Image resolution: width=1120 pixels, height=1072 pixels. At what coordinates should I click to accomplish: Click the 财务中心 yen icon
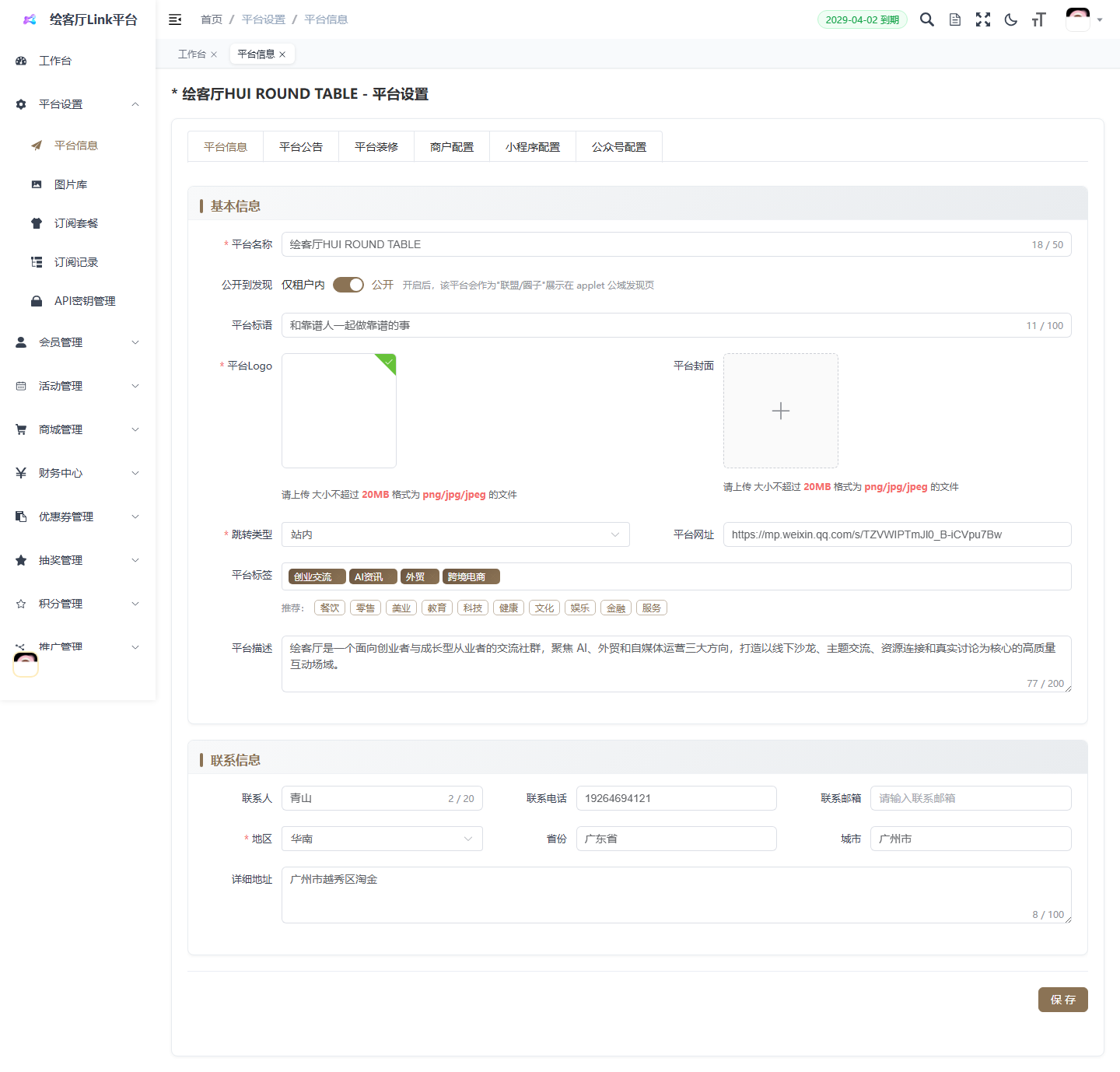[x=21, y=473]
